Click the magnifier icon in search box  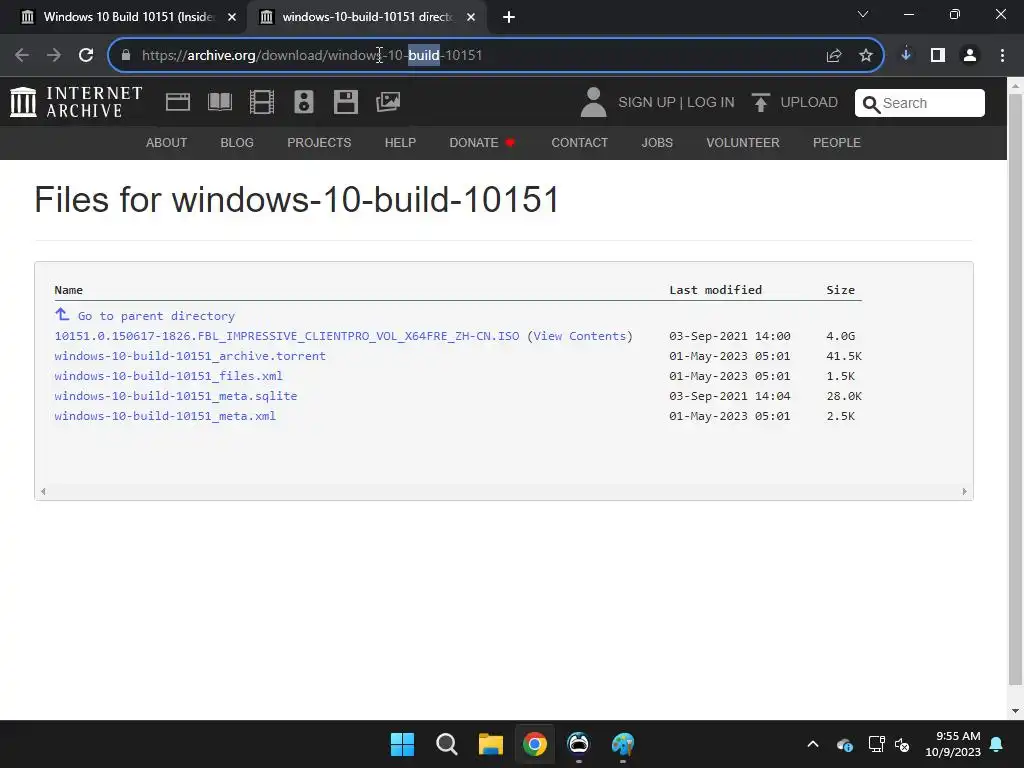coord(871,104)
